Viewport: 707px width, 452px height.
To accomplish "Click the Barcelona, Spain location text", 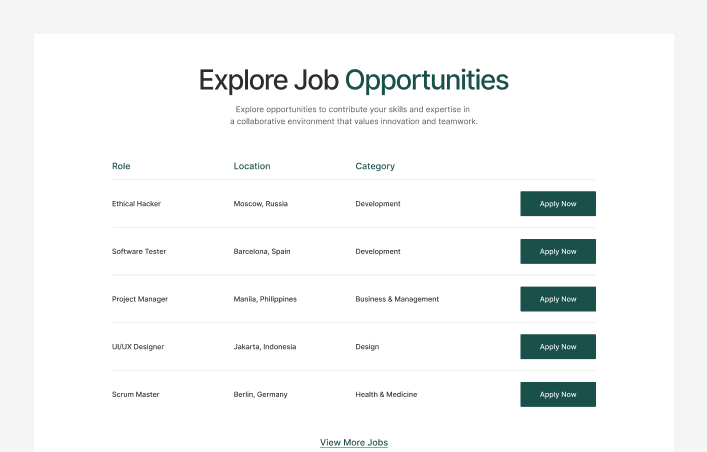I will click(x=262, y=252).
